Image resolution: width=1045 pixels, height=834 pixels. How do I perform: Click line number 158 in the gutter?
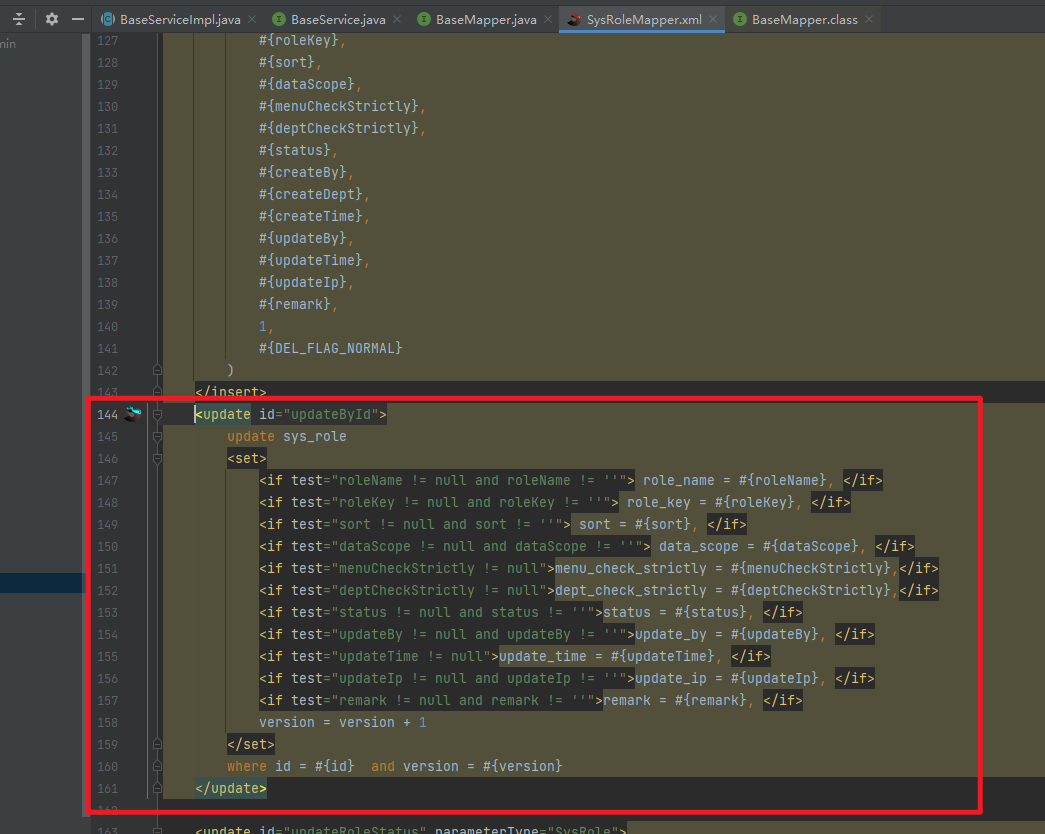[x=107, y=722]
